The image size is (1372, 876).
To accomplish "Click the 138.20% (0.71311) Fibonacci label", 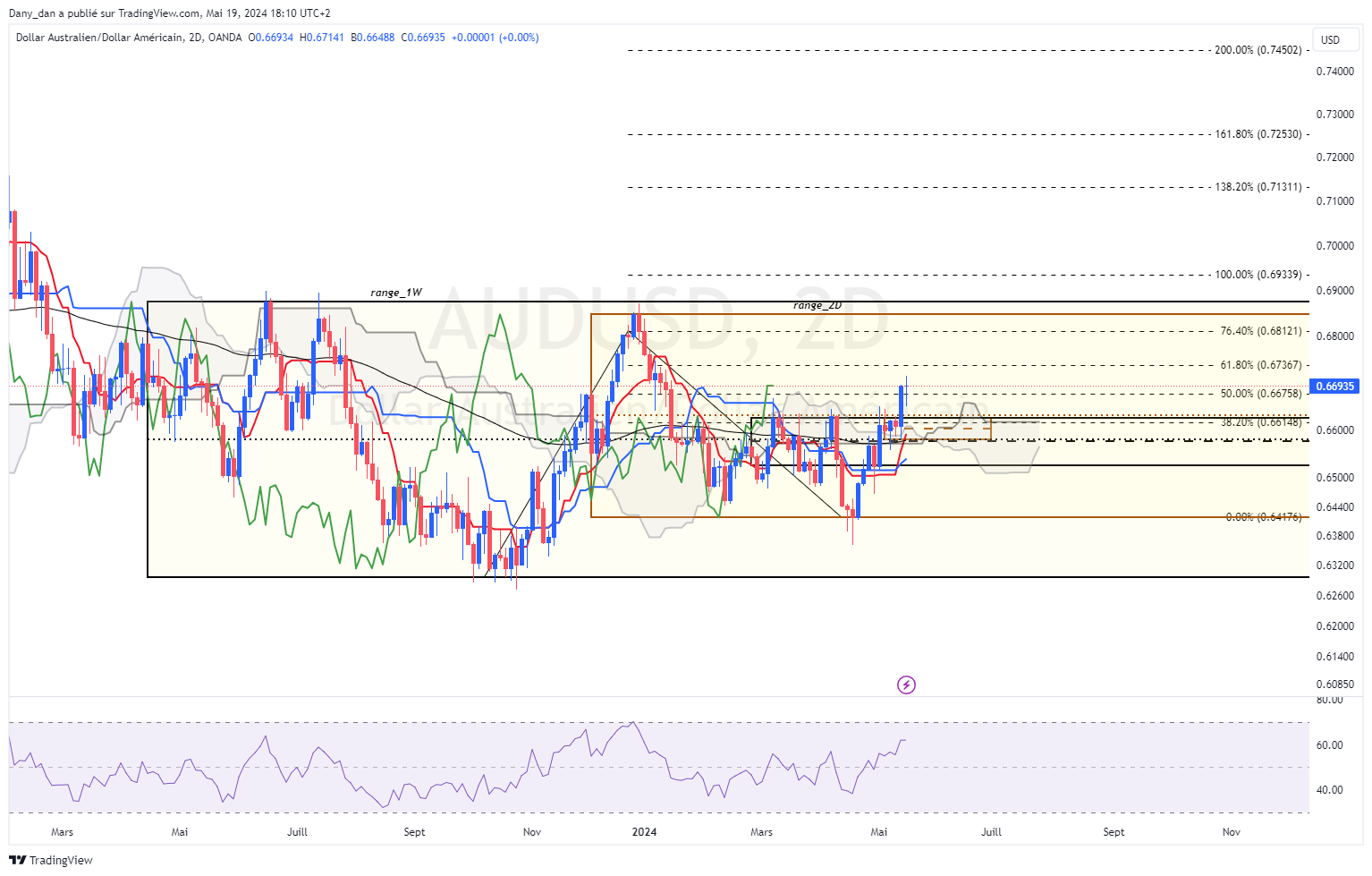I will [x=1258, y=187].
